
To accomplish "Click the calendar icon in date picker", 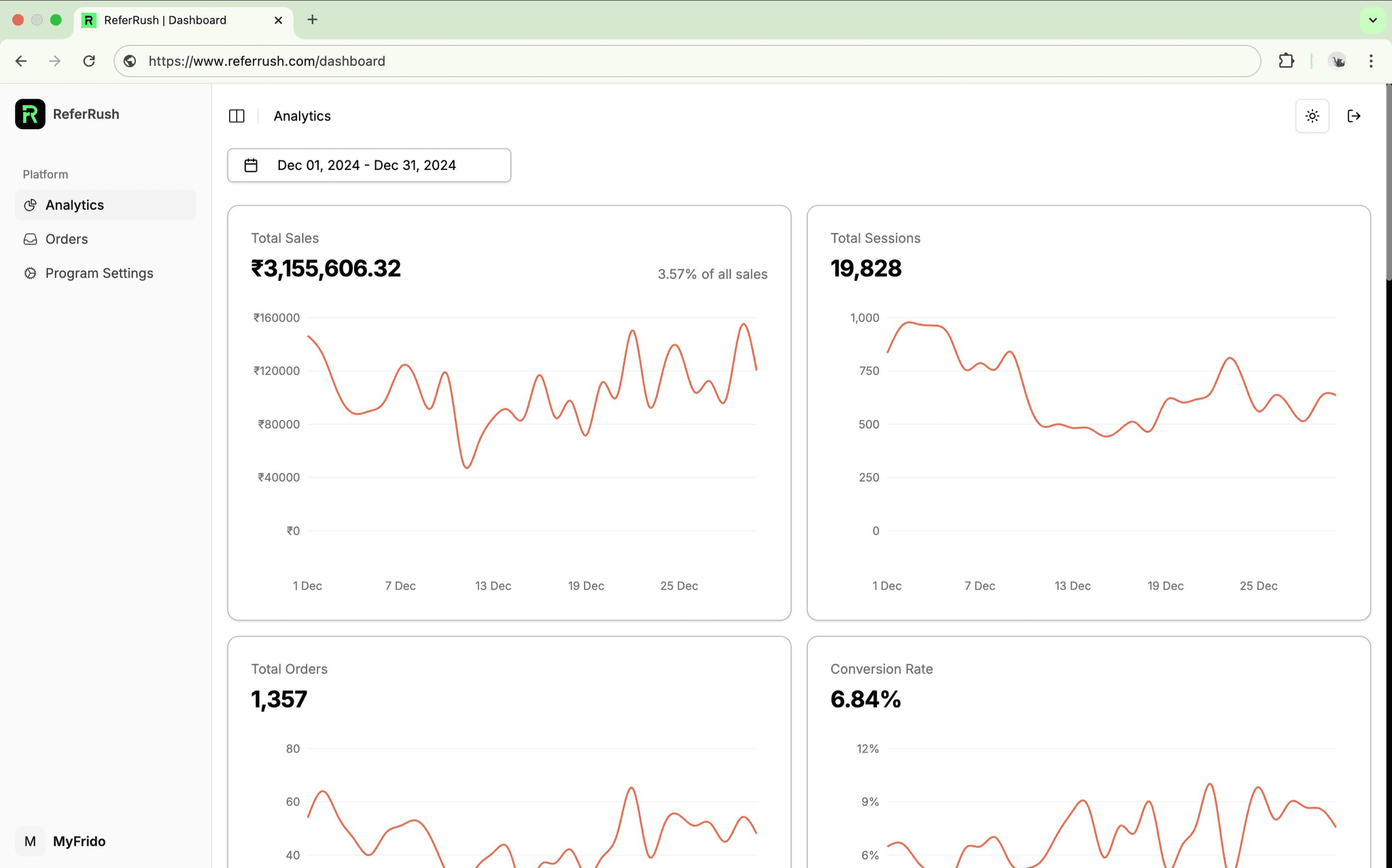I will coord(251,165).
